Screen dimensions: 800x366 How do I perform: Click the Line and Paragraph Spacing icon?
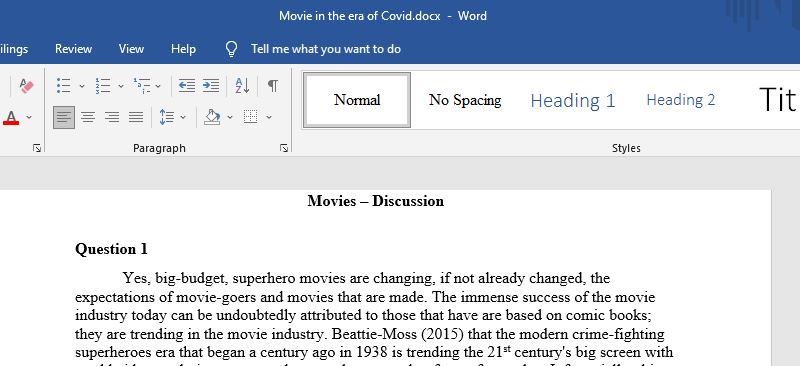tap(166, 117)
